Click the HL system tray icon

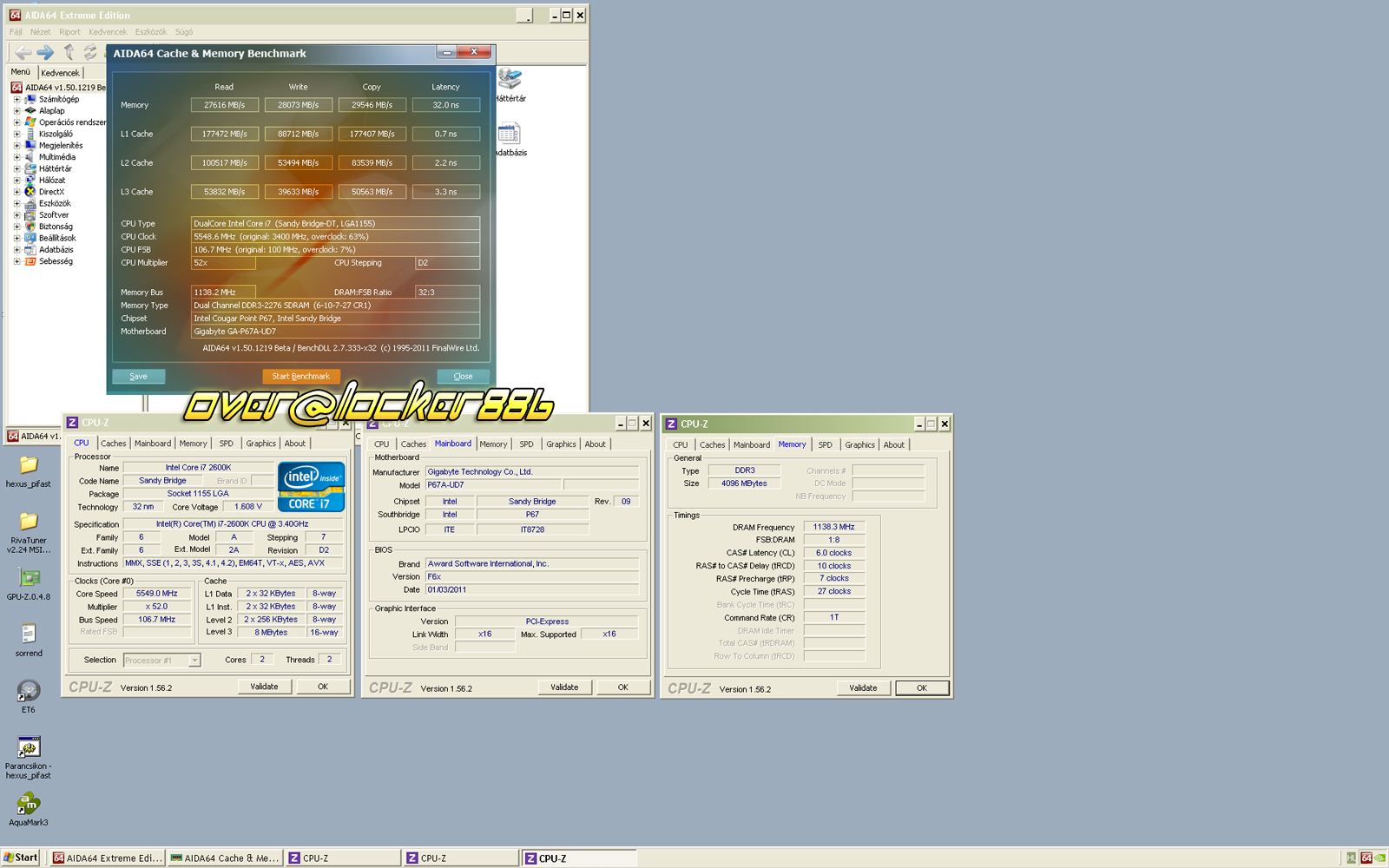coord(1351,858)
